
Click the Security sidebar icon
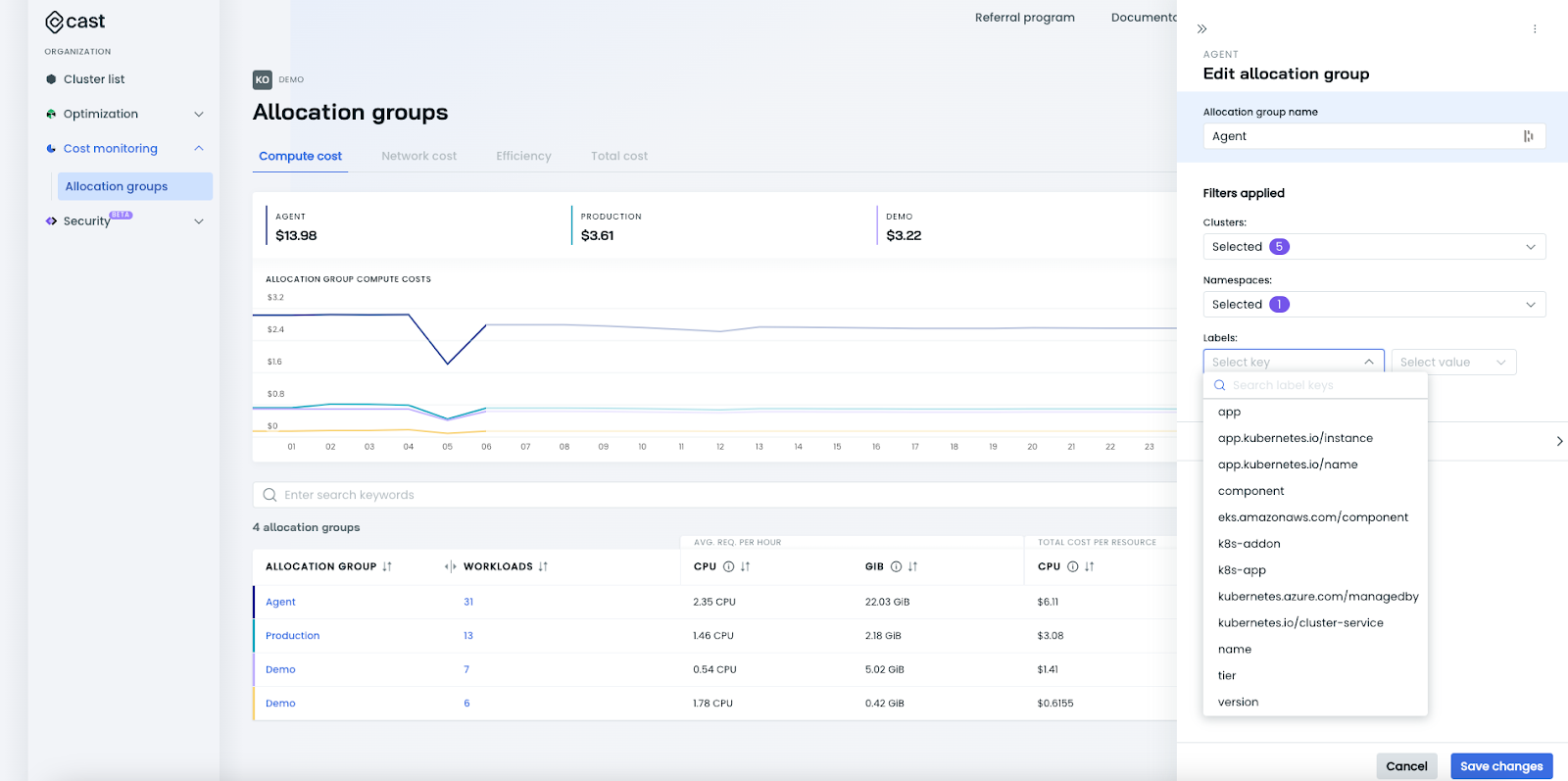(51, 221)
